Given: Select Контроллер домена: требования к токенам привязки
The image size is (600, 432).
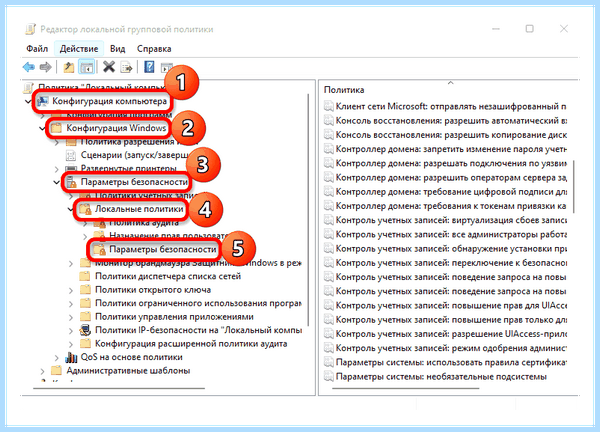Looking at the screenshot, I should [451, 206].
